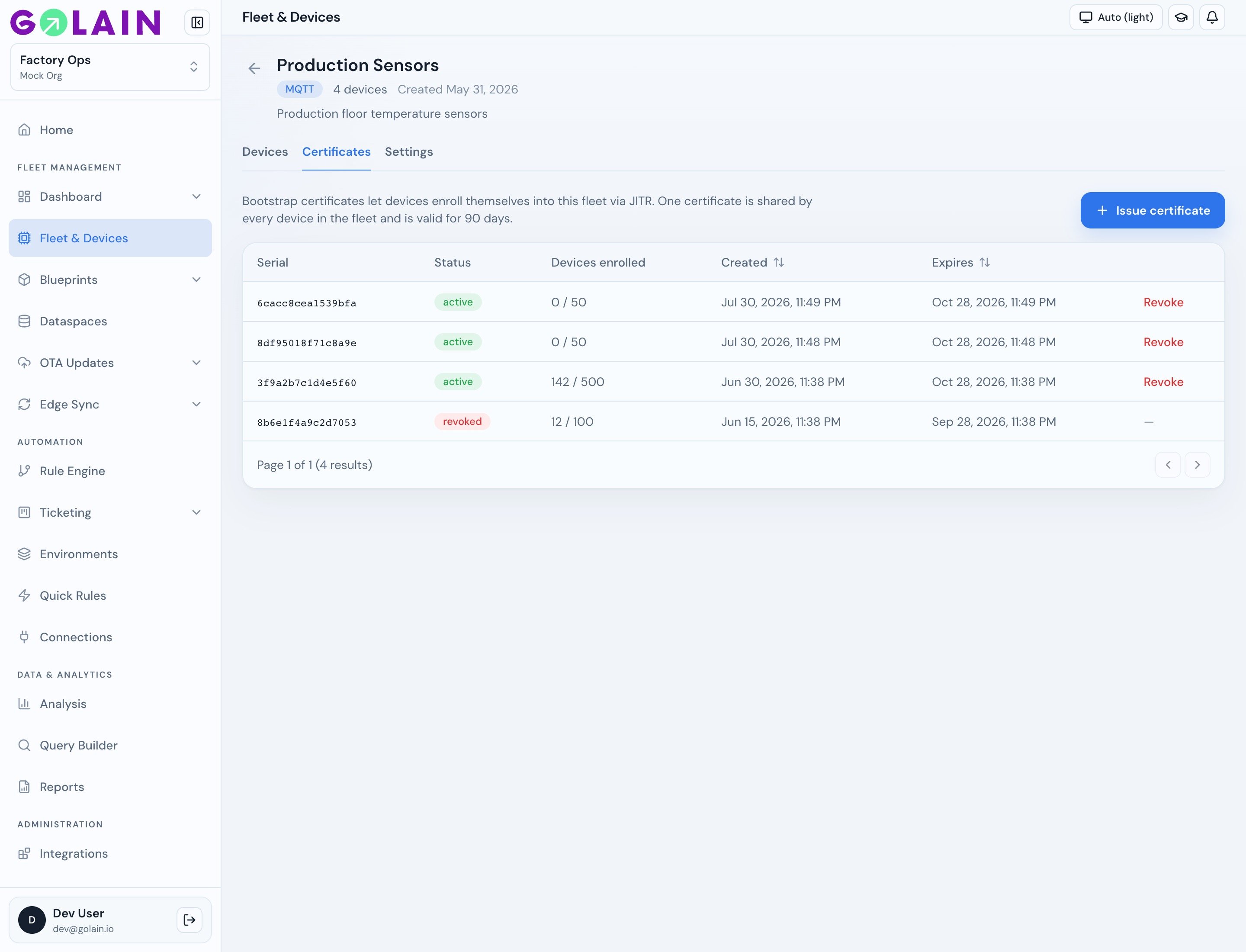Open Analysis in the sidebar
Image resolution: width=1246 pixels, height=952 pixels.
pos(110,704)
